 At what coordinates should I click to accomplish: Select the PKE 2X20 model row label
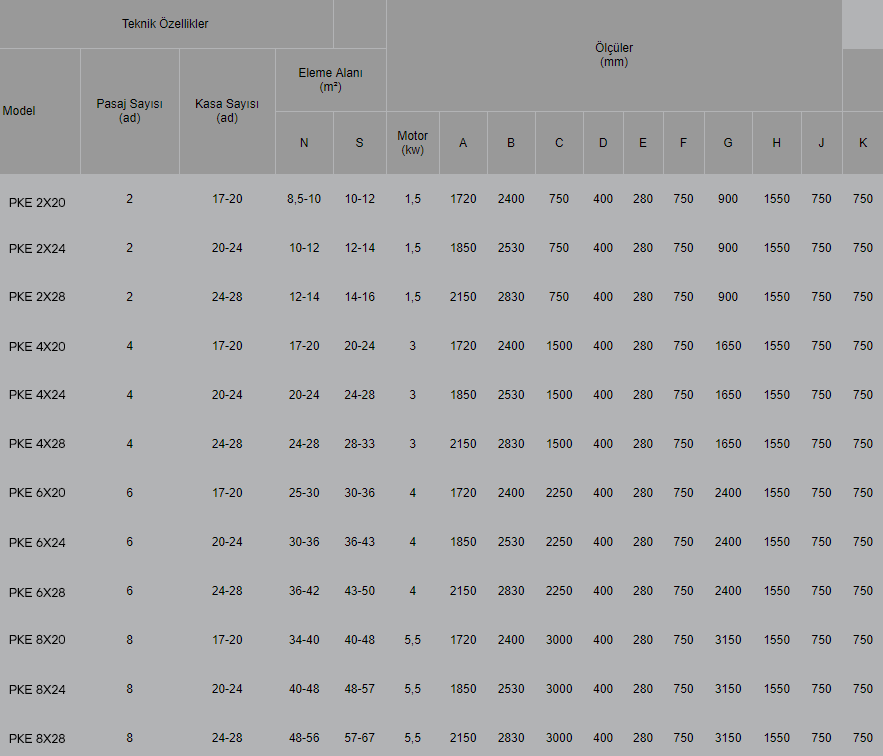[37, 201]
